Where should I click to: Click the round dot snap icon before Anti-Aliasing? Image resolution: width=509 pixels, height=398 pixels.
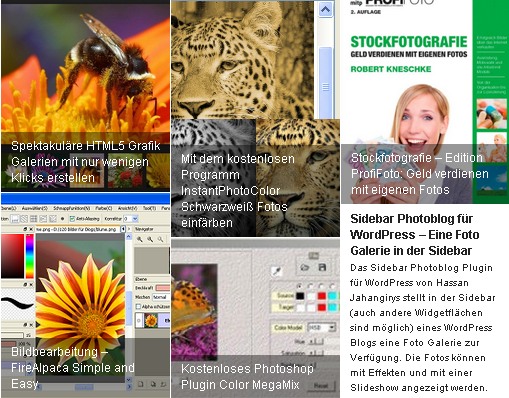[62, 219]
